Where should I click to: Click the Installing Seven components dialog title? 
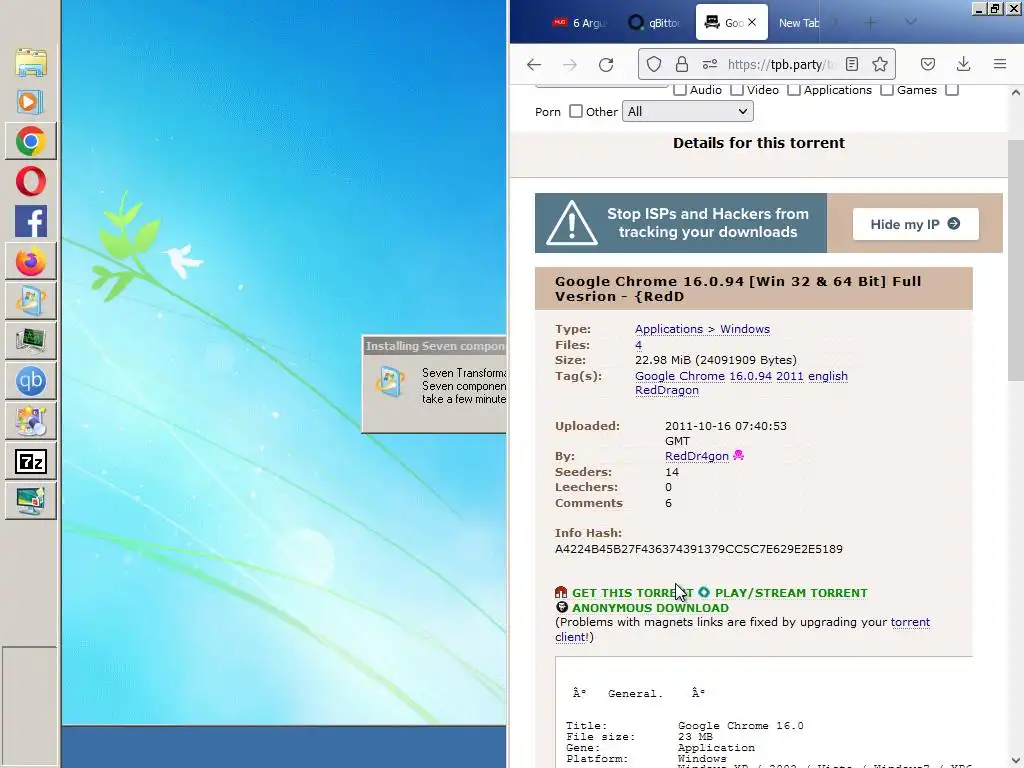click(x=435, y=346)
